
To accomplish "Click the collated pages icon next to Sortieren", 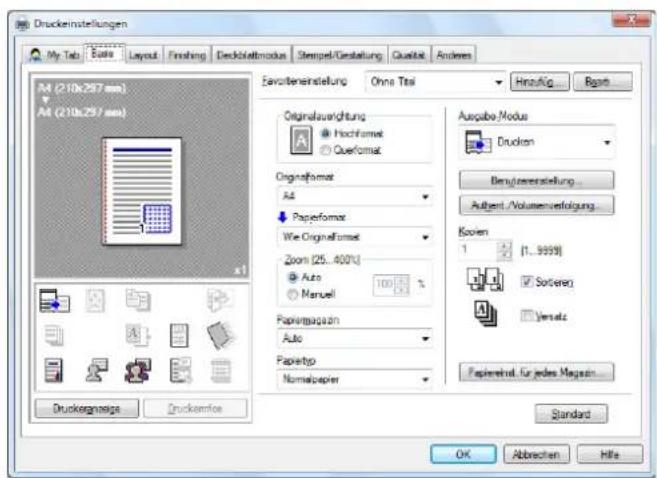I will click(486, 279).
